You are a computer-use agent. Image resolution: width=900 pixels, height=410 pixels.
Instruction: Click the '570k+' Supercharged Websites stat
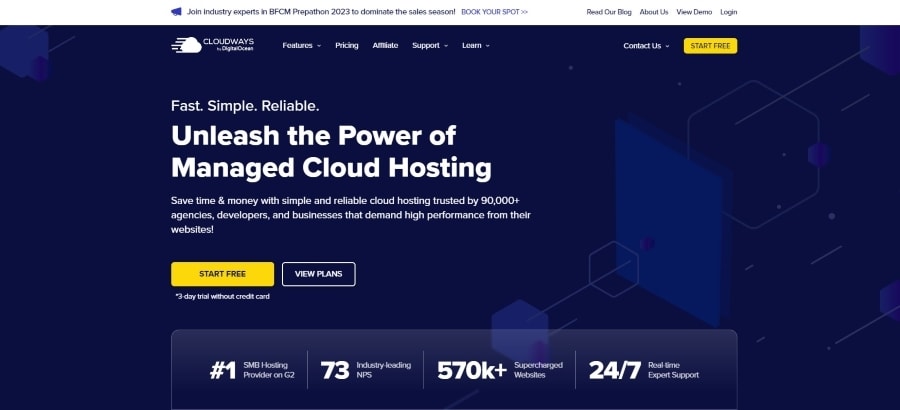click(x=500, y=370)
